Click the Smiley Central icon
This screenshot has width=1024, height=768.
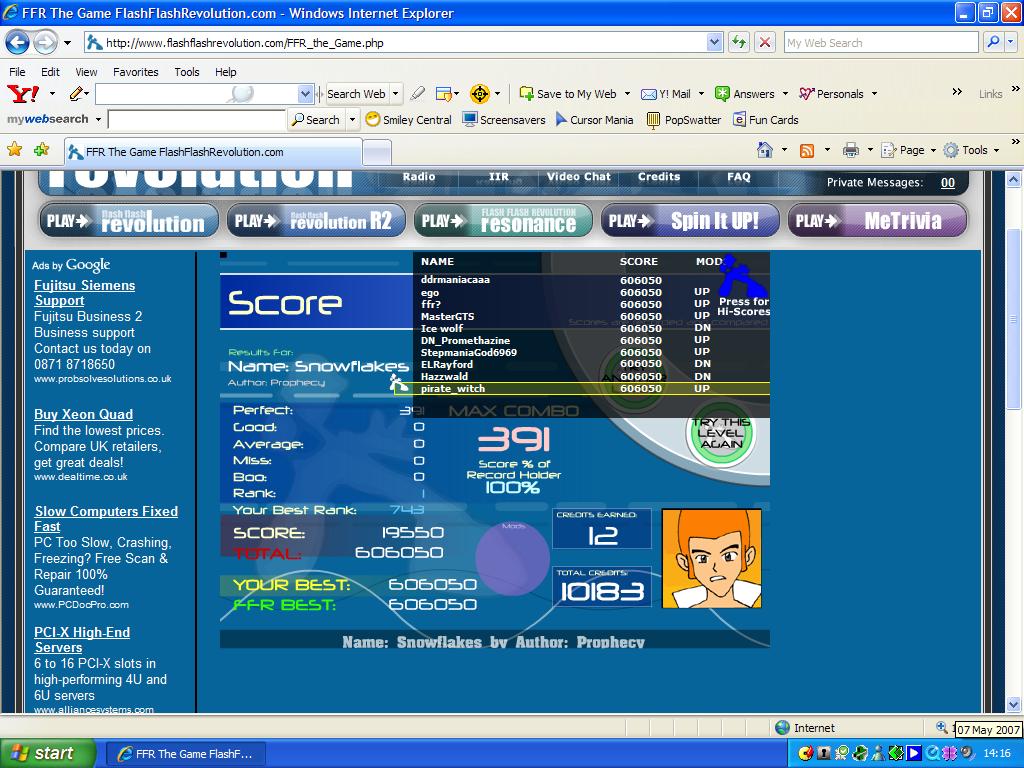coord(373,120)
